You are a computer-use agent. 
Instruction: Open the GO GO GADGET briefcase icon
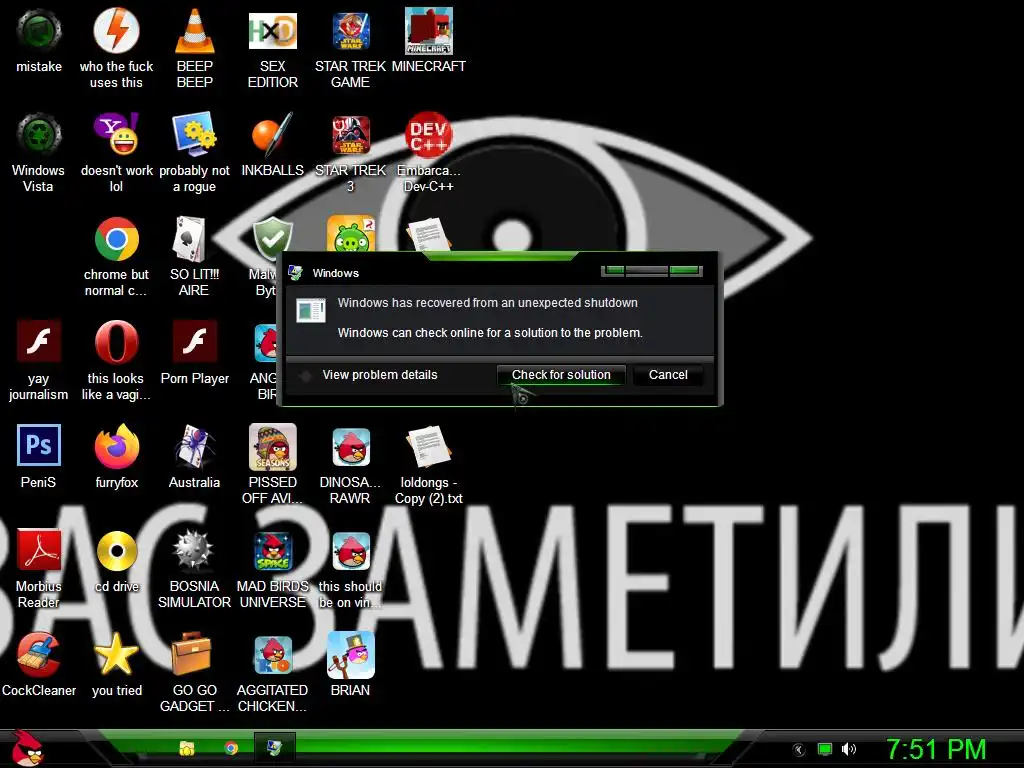(192, 653)
